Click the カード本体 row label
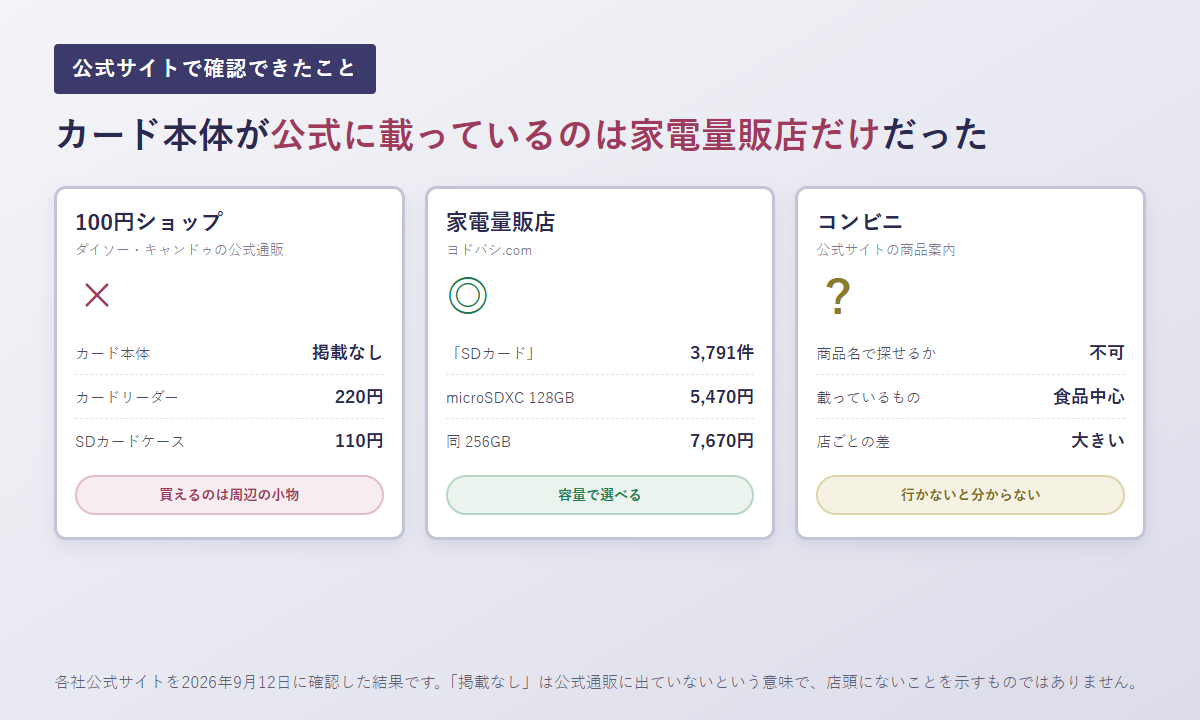The height and width of the screenshot is (720, 1200). pyautogui.click(x=112, y=353)
